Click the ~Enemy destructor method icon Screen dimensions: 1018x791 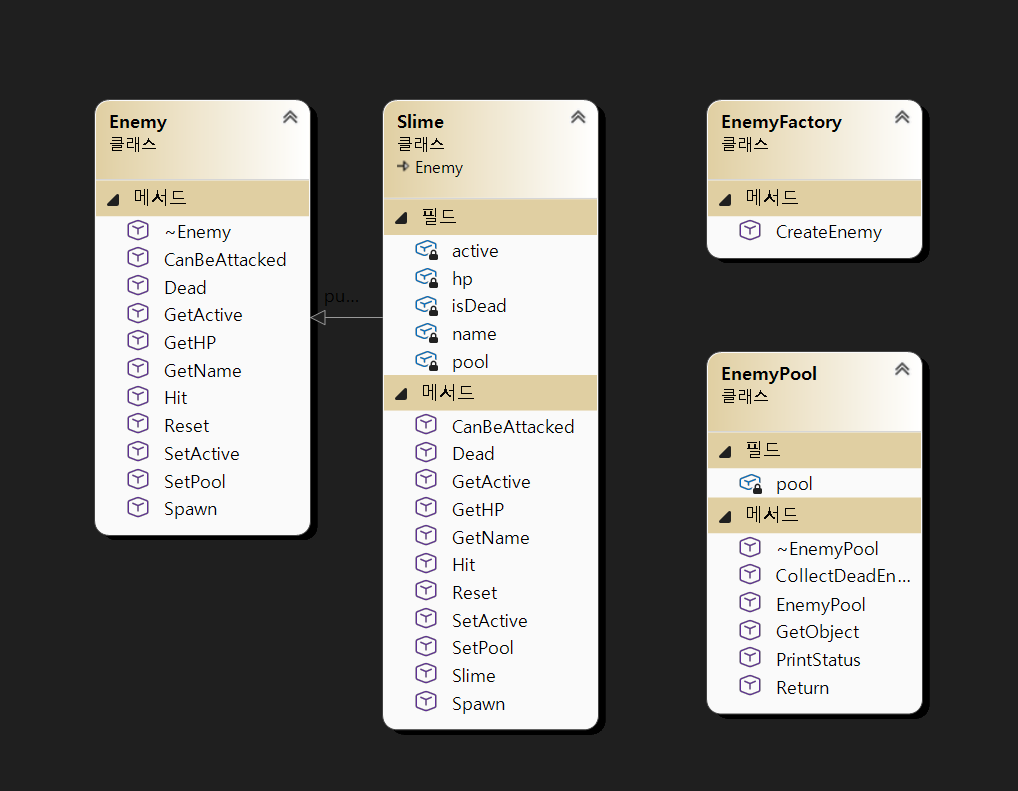click(138, 230)
